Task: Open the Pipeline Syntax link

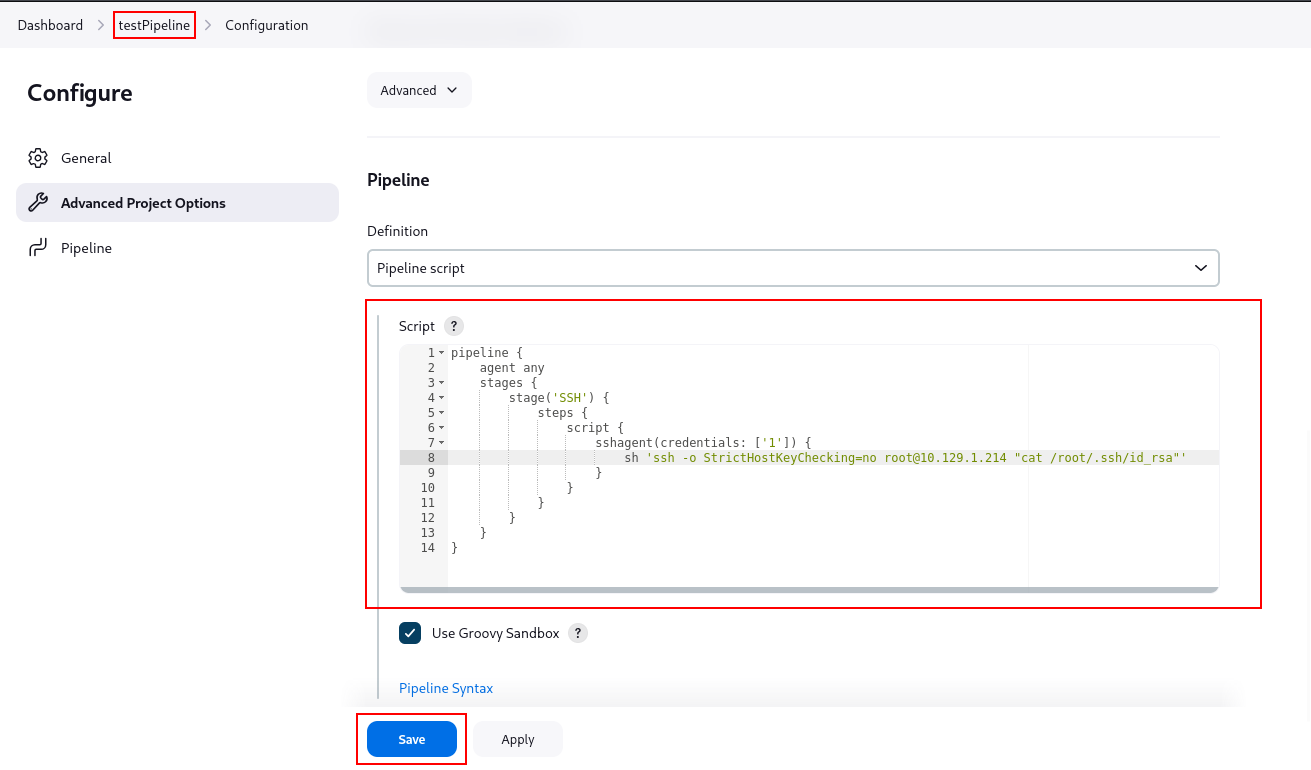Action: (x=446, y=688)
